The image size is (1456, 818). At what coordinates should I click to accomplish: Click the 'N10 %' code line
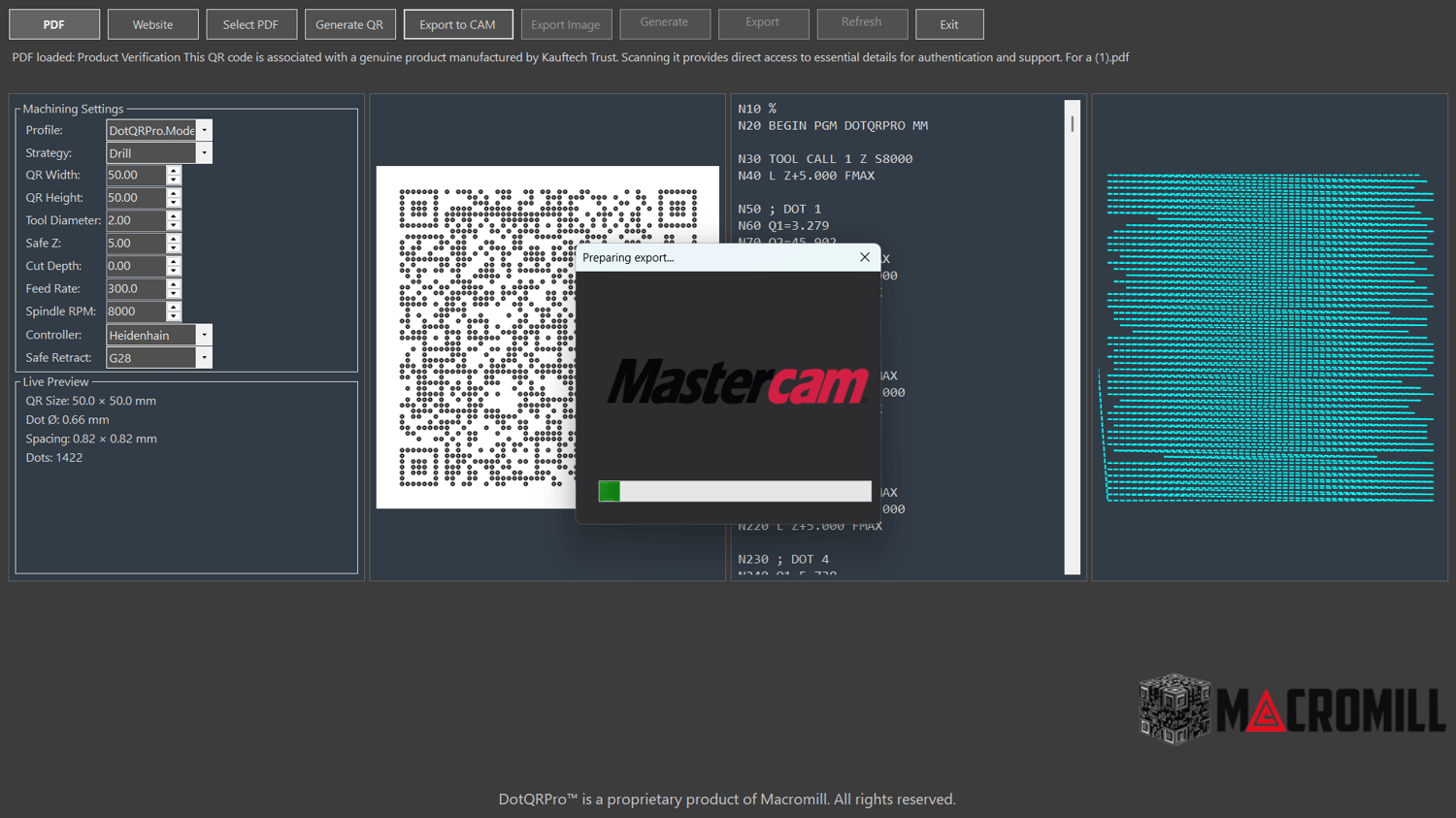point(757,109)
